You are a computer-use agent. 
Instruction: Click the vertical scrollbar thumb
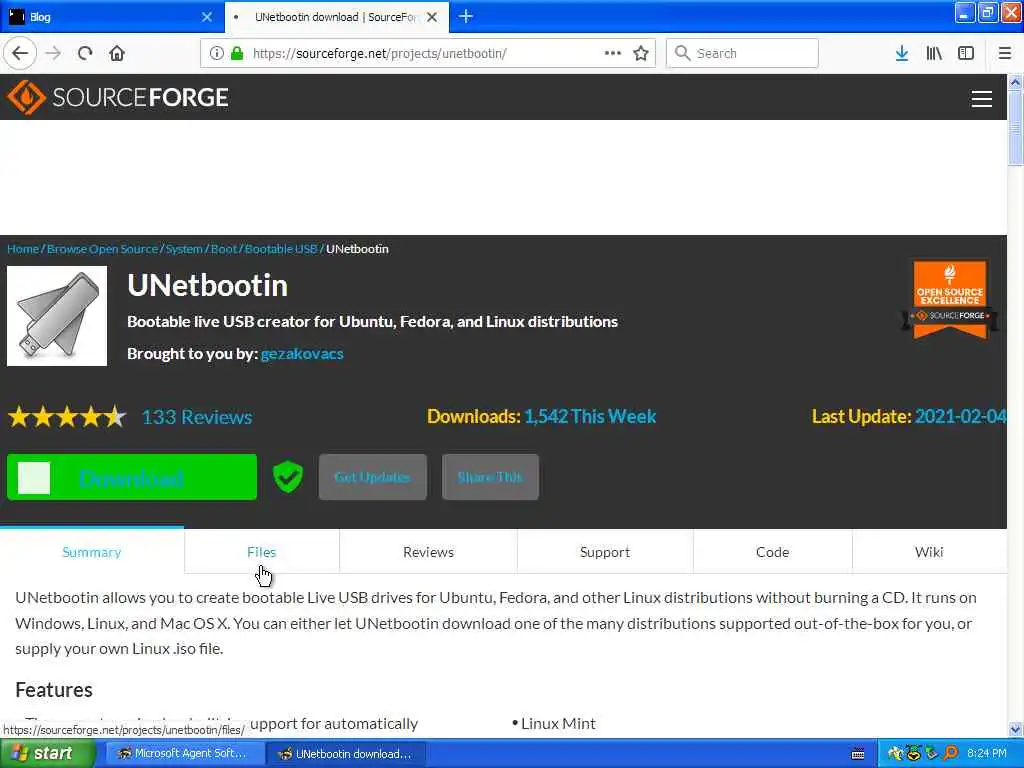1015,128
